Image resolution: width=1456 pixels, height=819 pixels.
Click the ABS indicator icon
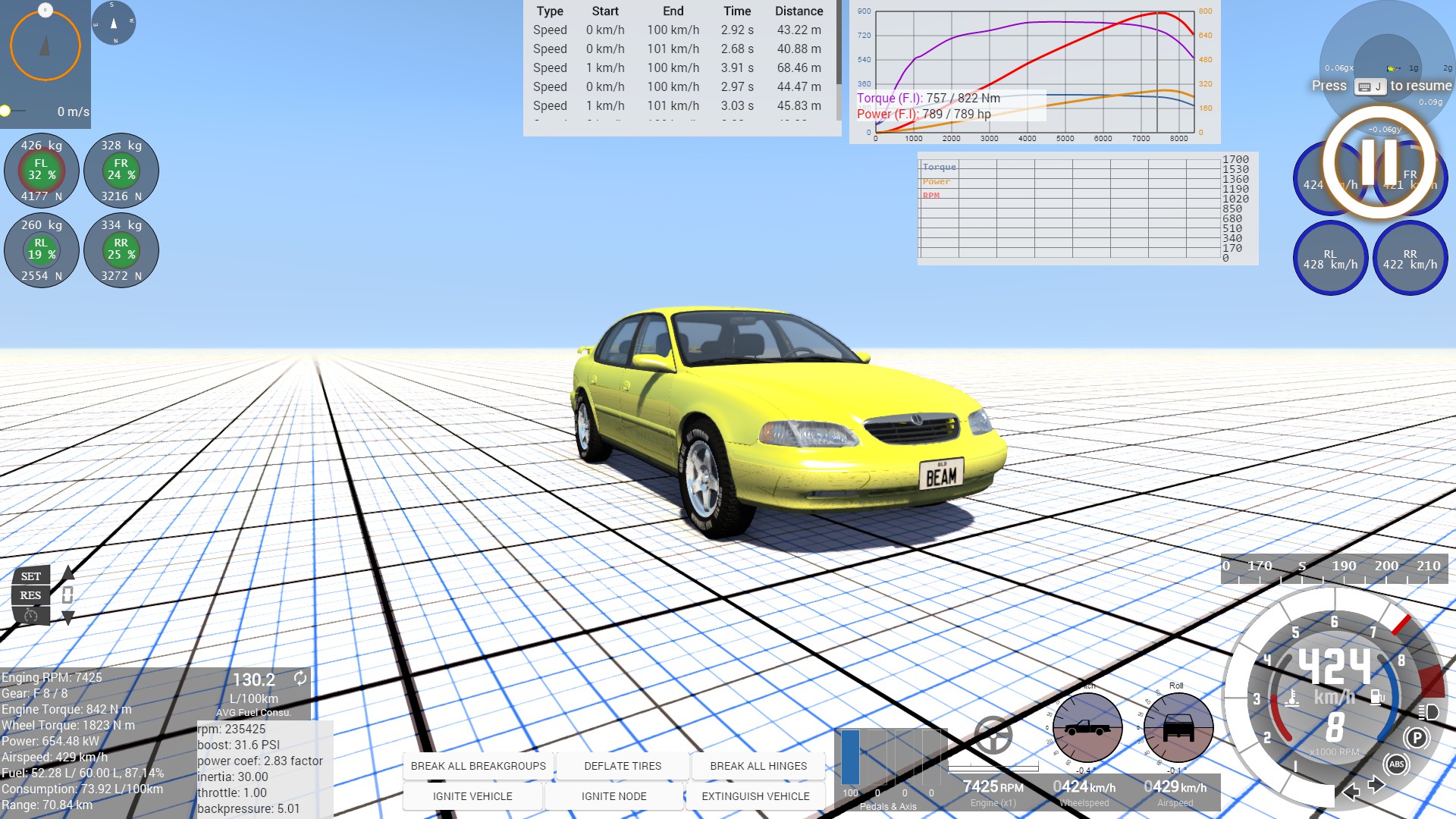(x=1397, y=764)
